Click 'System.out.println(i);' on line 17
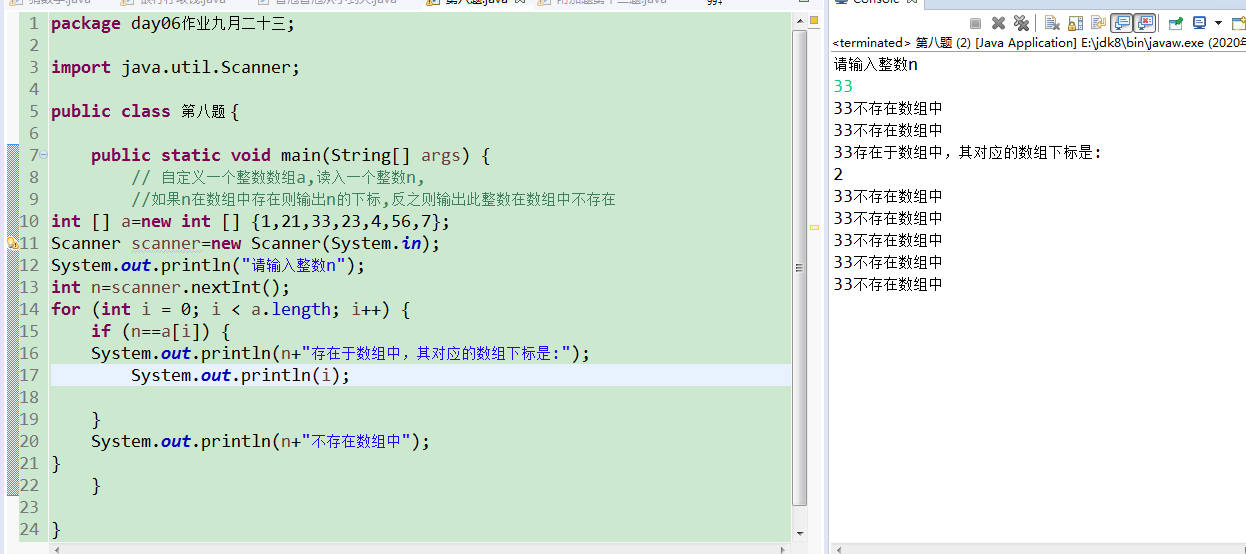 241,375
